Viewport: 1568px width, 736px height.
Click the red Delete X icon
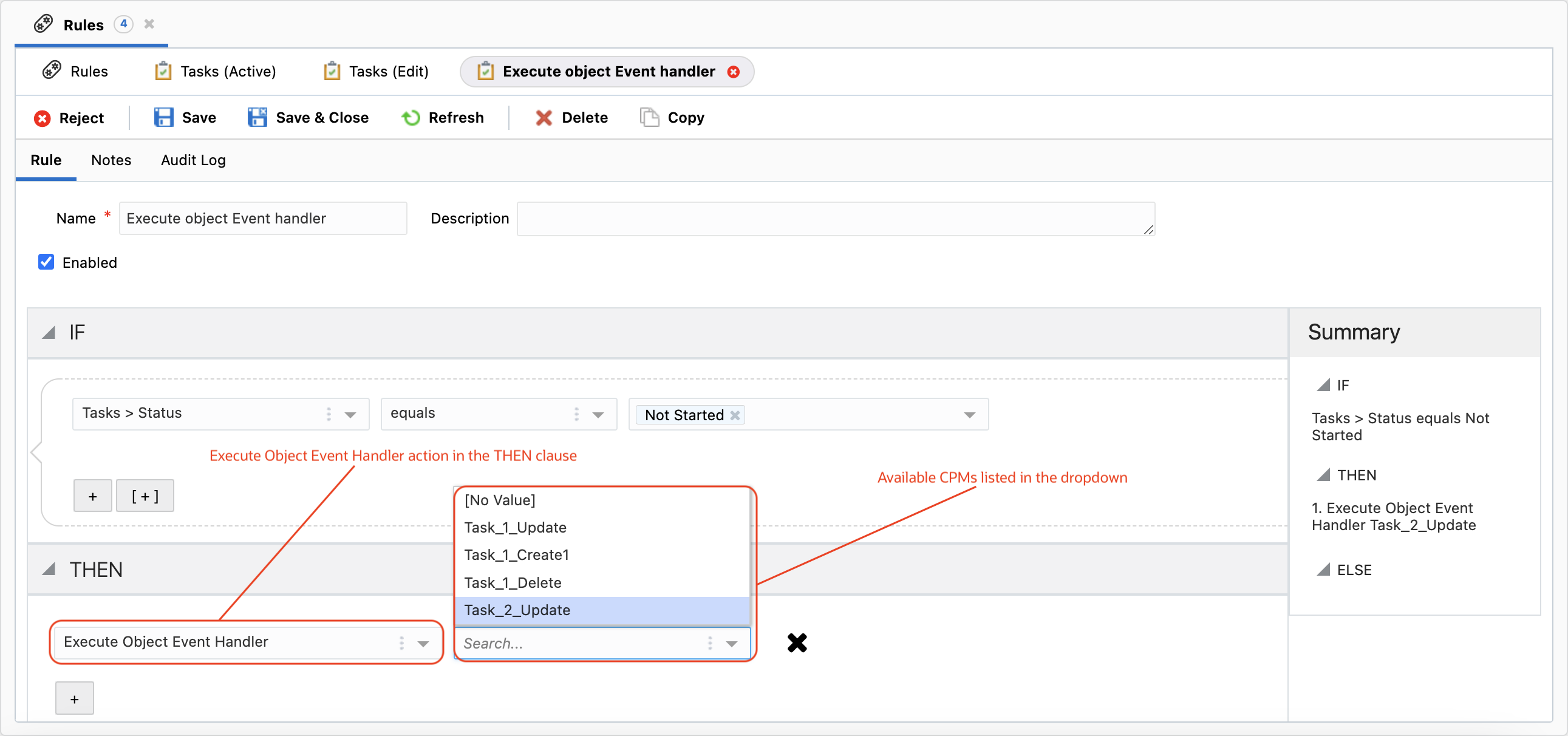click(543, 117)
